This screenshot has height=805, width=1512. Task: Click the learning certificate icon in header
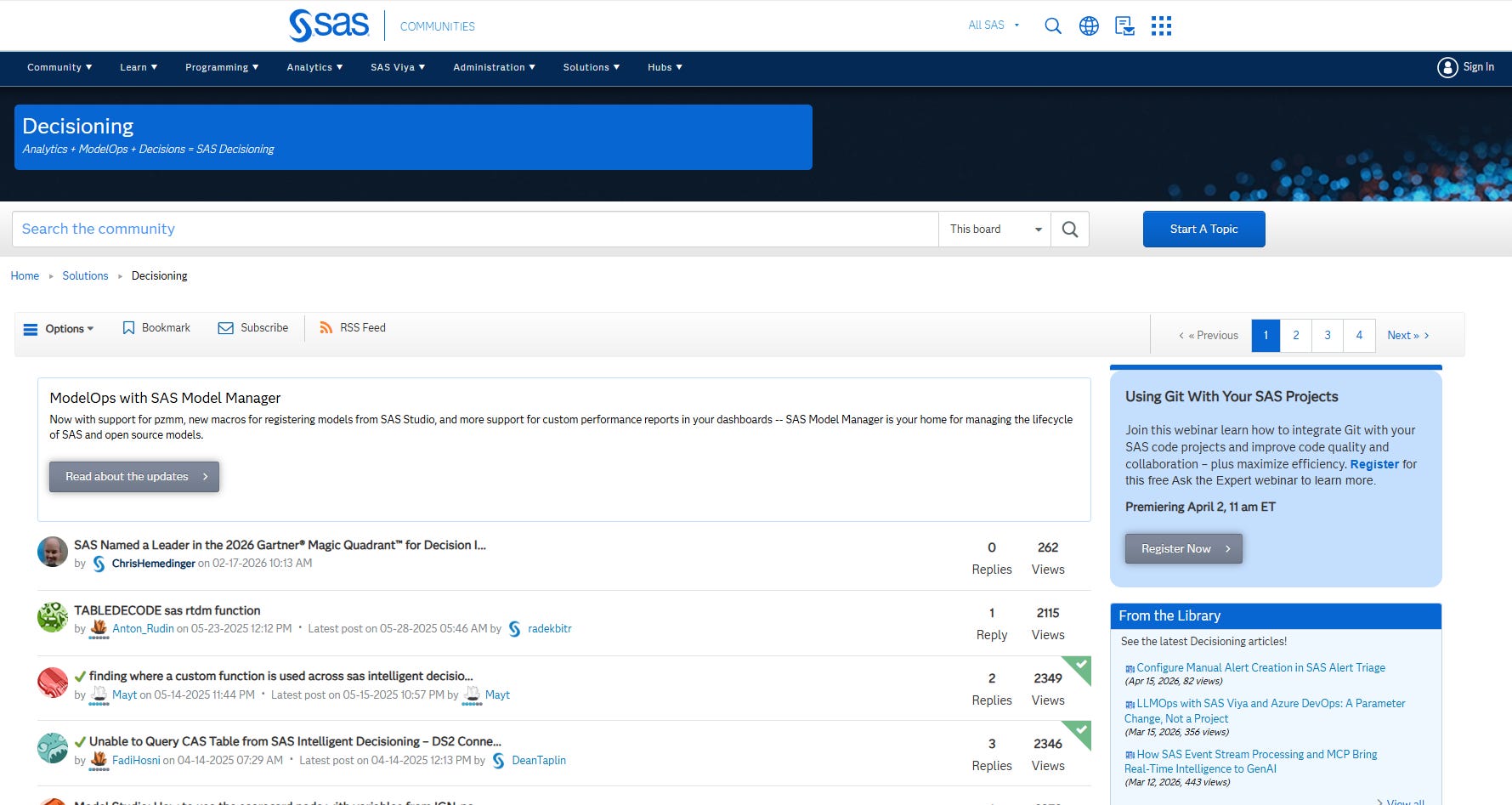[1124, 26]
